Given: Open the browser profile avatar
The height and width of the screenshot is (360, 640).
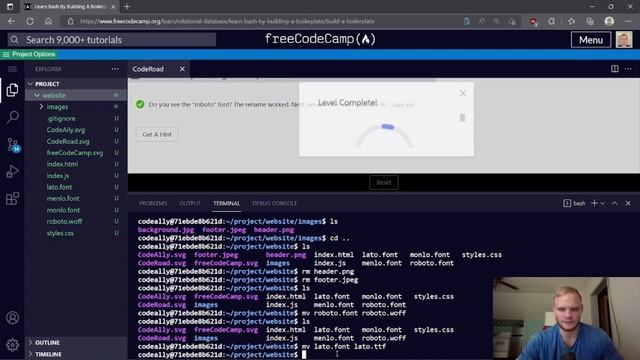Looking at the screenshot, I should click(609, 21).
